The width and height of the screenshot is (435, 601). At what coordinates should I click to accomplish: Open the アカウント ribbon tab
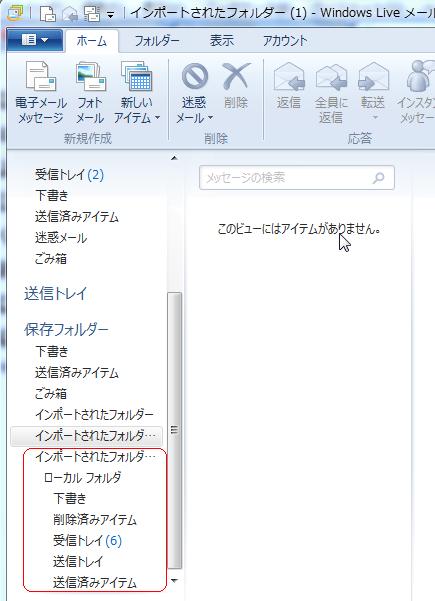click(x=285, y=41)
